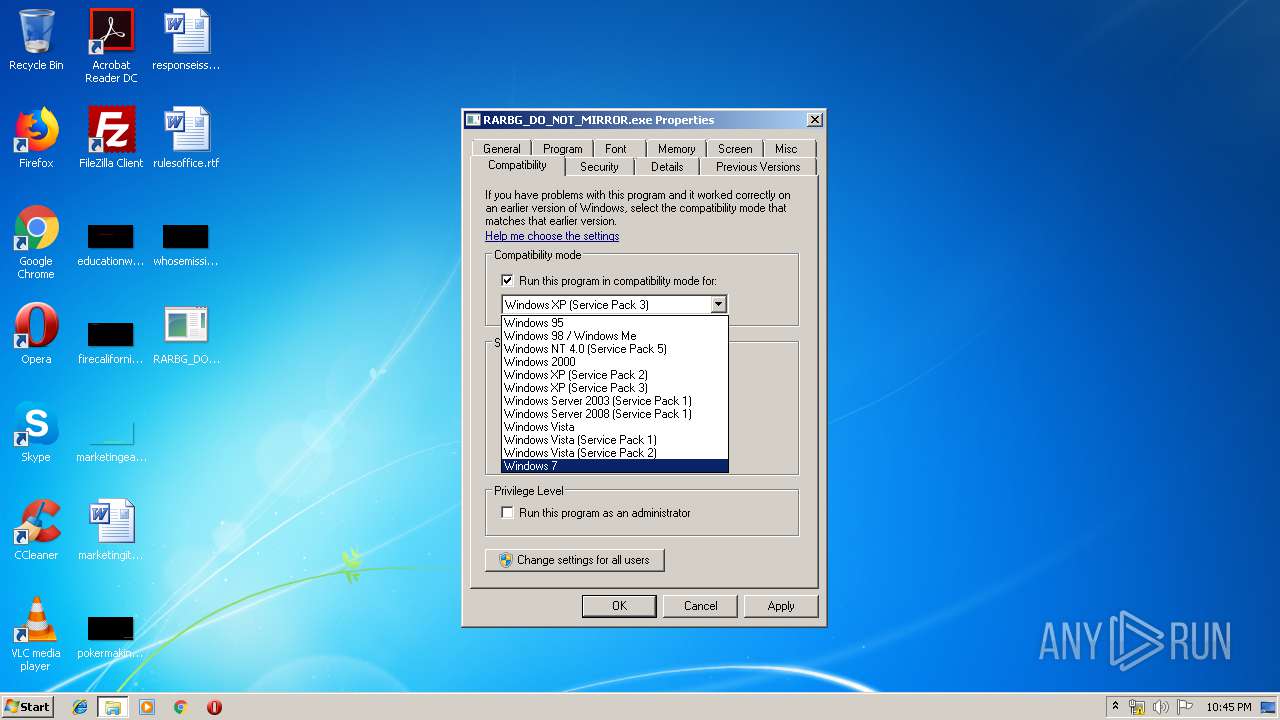Screen dimensions: 1280x720
Task: Select the RARBG_DO desktop executable icon
Action: pos(186,334)
